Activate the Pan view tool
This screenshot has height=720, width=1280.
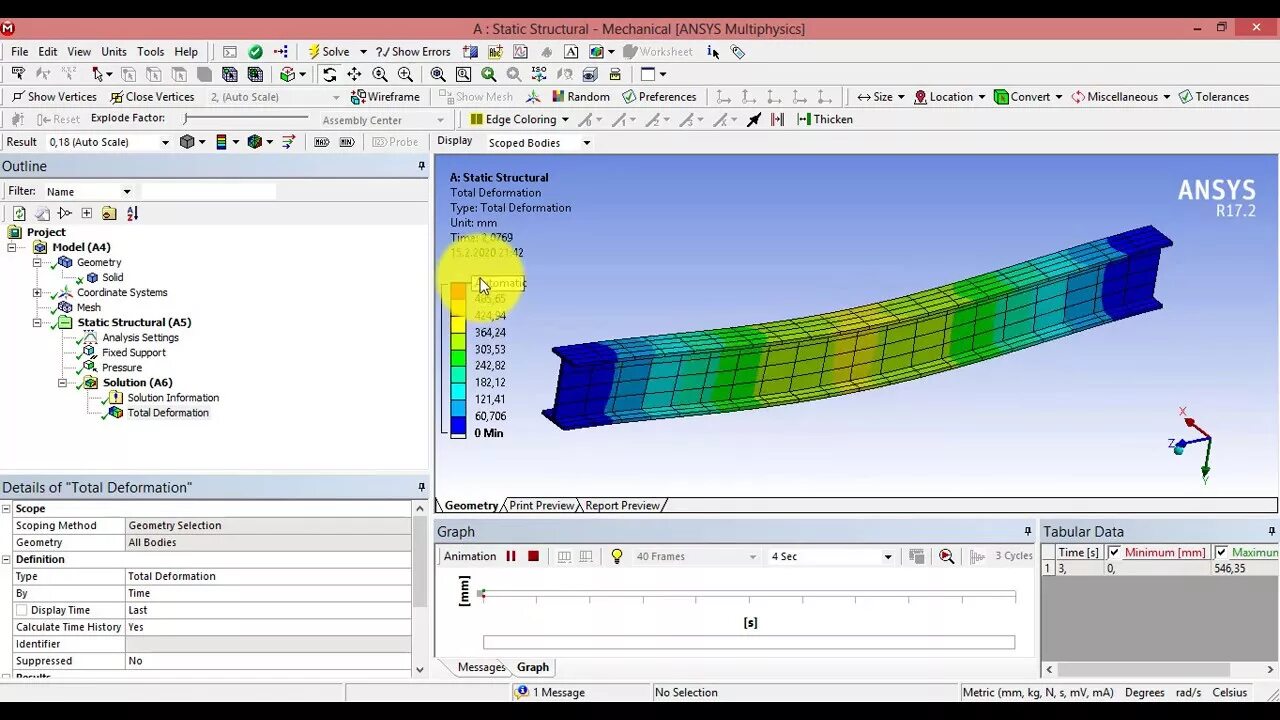tap(354, 74)
